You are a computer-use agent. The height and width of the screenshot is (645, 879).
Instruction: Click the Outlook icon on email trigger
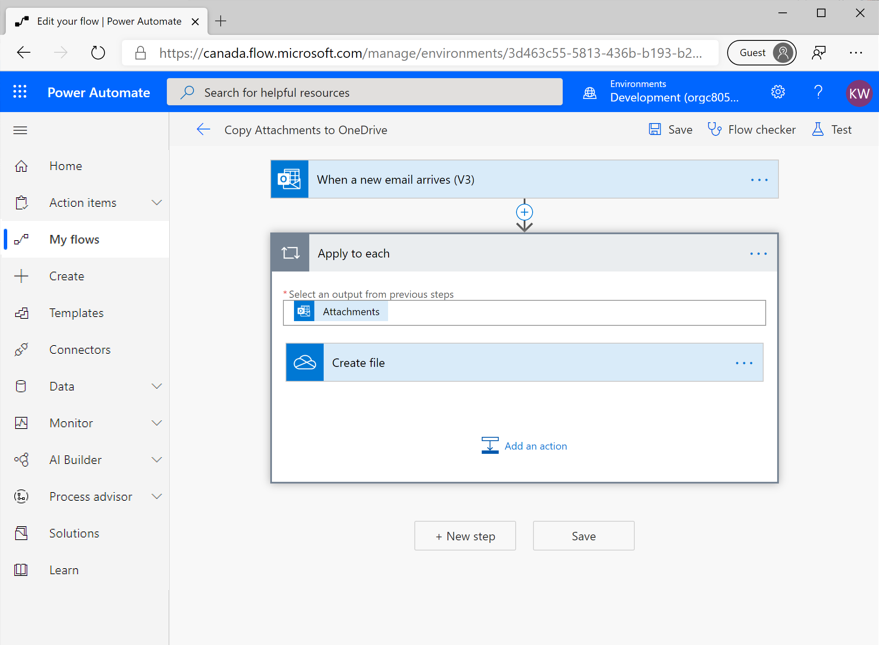pyautogui.click(x=289, y=179)
